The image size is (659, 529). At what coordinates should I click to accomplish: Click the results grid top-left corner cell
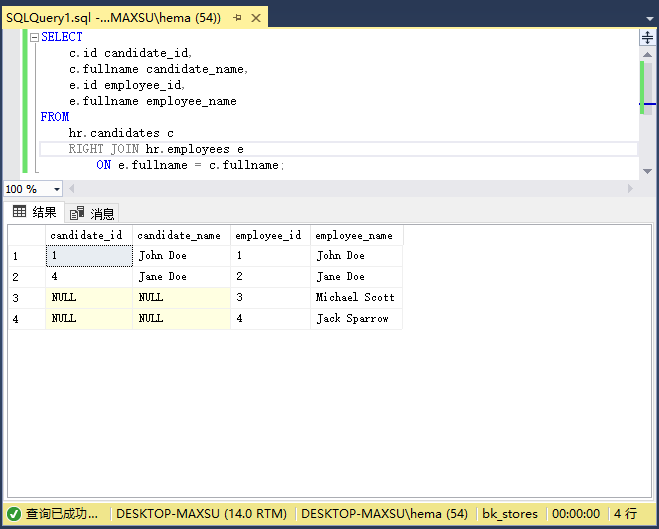click(27, 235)
